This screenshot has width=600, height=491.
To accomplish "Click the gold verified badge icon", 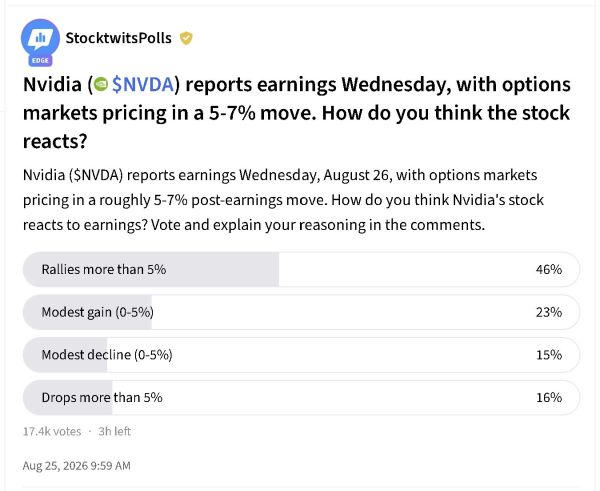I will (x=186, y=38).
